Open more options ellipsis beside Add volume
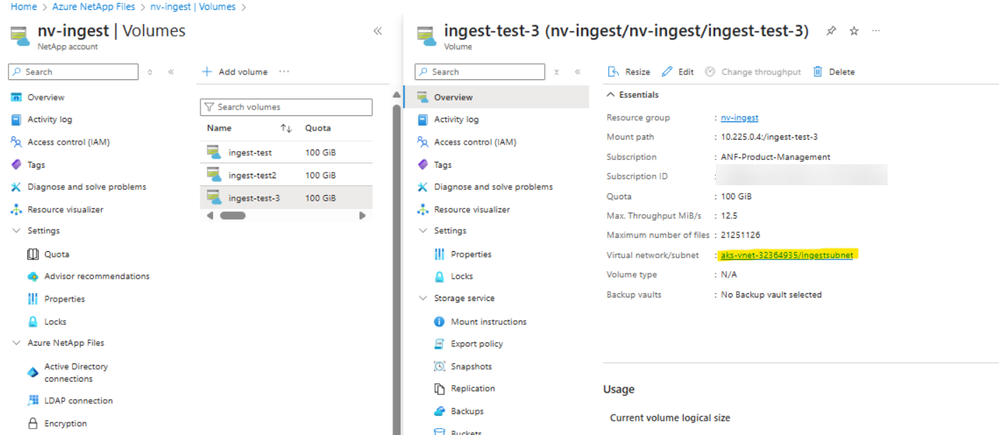 click(284, 72)
